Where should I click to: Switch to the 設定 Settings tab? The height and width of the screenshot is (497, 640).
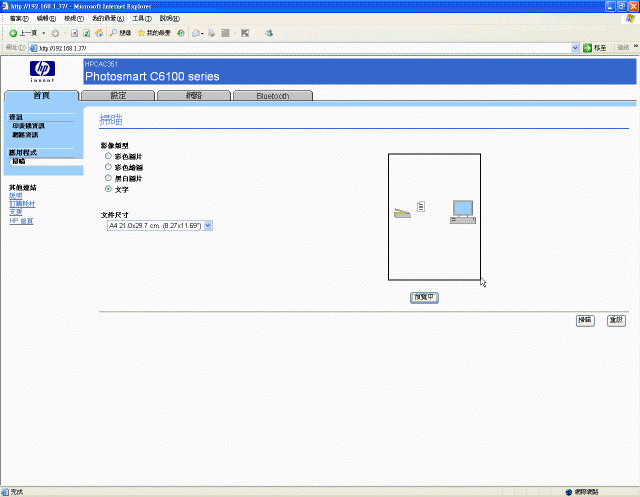(118, 95)
